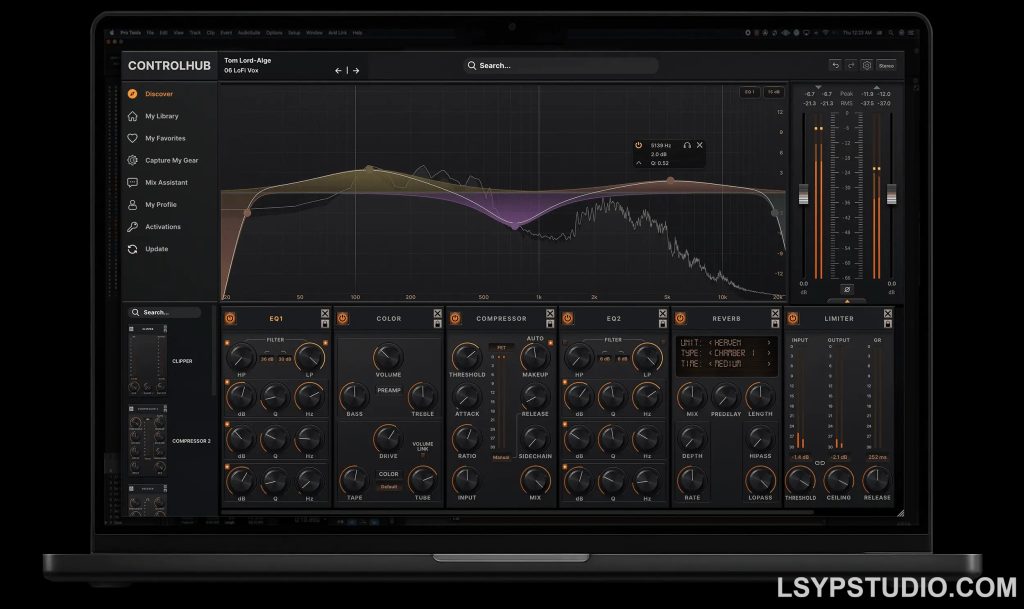The height and width of the screenshot is (609, 1024).
Task: Open Capture My Gear
Action: pos(170,160)
